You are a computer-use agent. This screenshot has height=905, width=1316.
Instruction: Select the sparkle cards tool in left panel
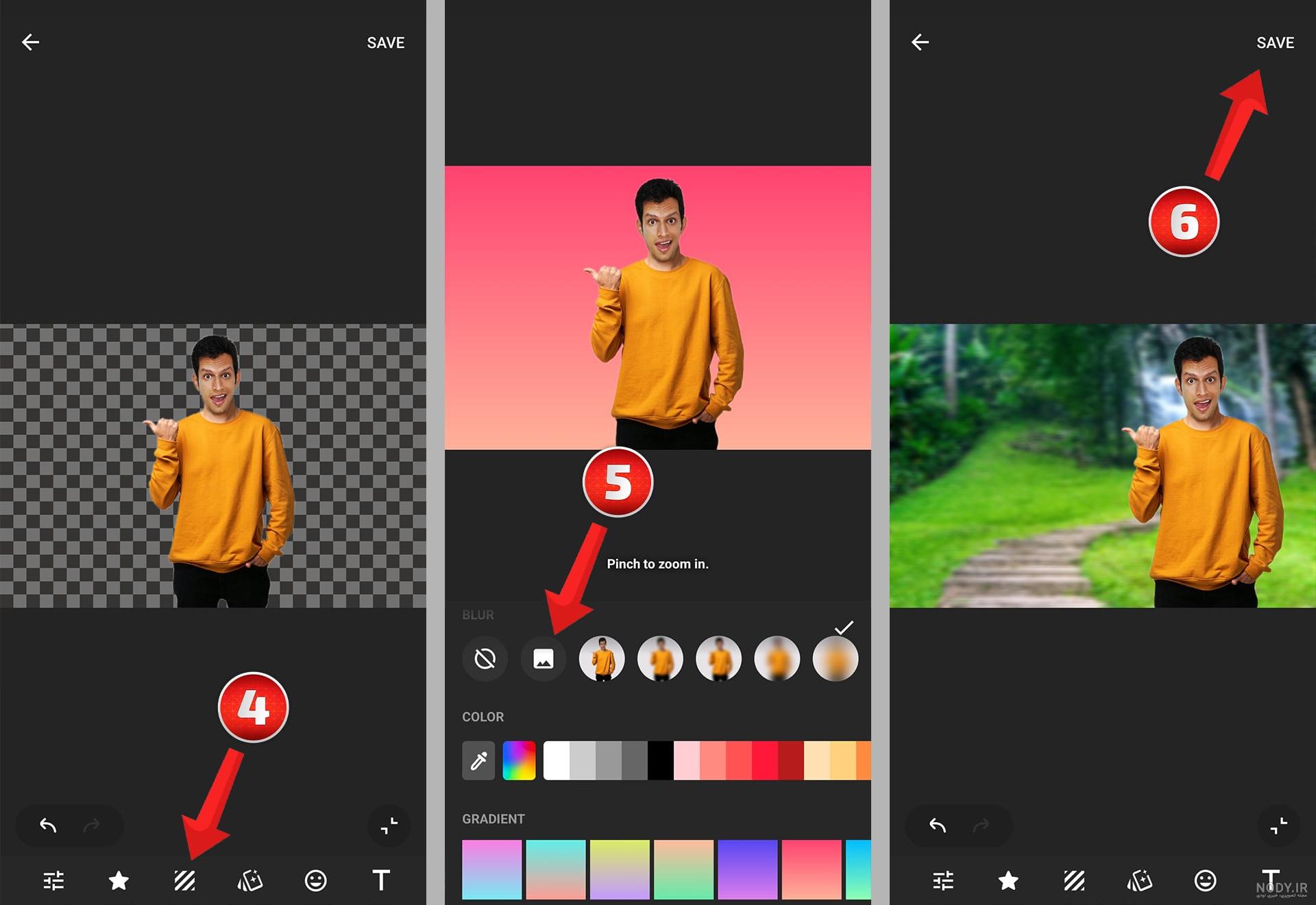coord(250,880)
